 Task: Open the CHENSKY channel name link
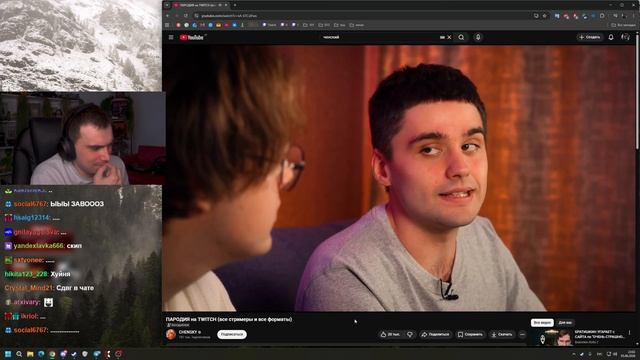tap(189, 332)
